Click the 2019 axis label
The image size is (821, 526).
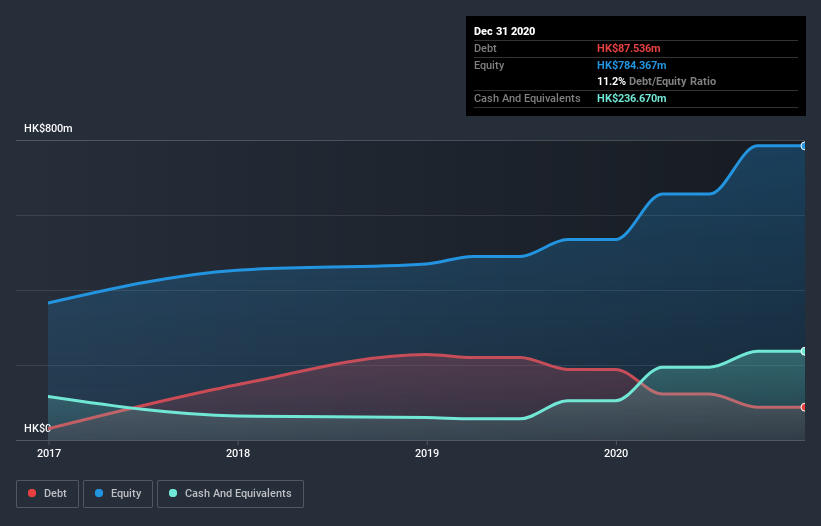[x=427, y=453]
